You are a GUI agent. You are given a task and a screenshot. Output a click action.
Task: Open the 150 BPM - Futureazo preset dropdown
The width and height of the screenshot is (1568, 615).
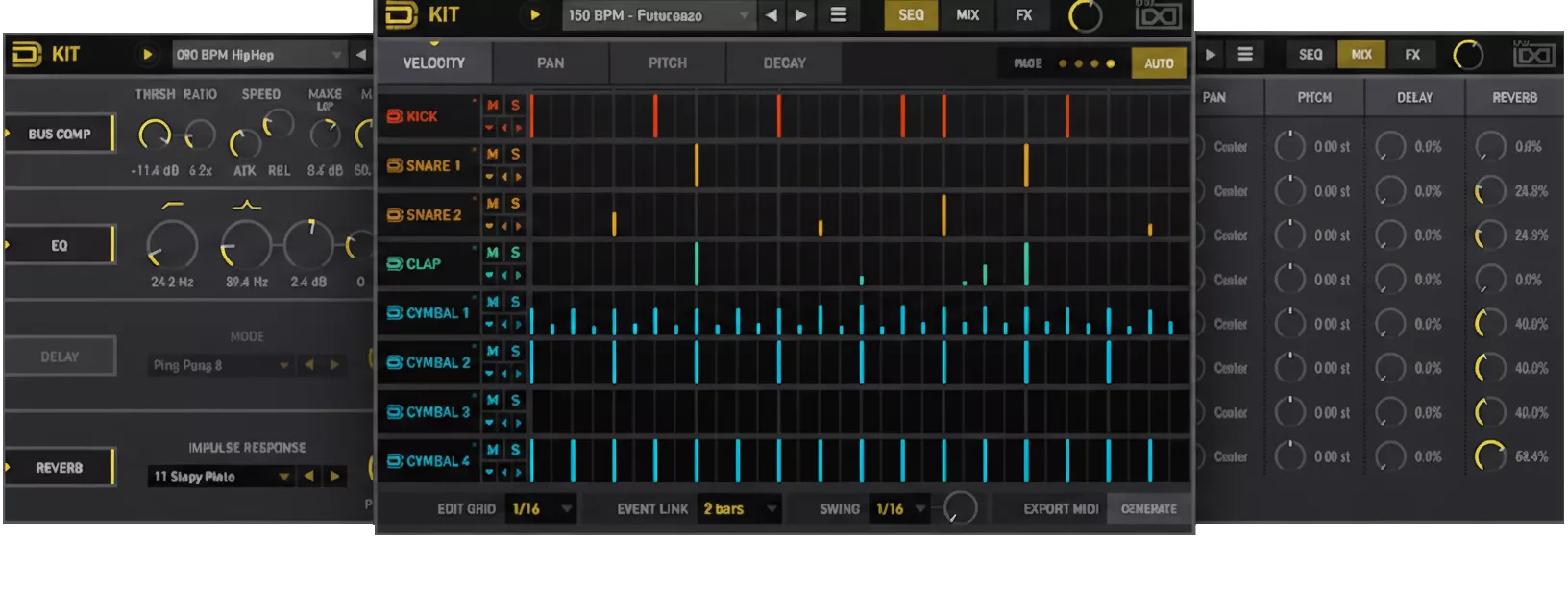point(657,15)
